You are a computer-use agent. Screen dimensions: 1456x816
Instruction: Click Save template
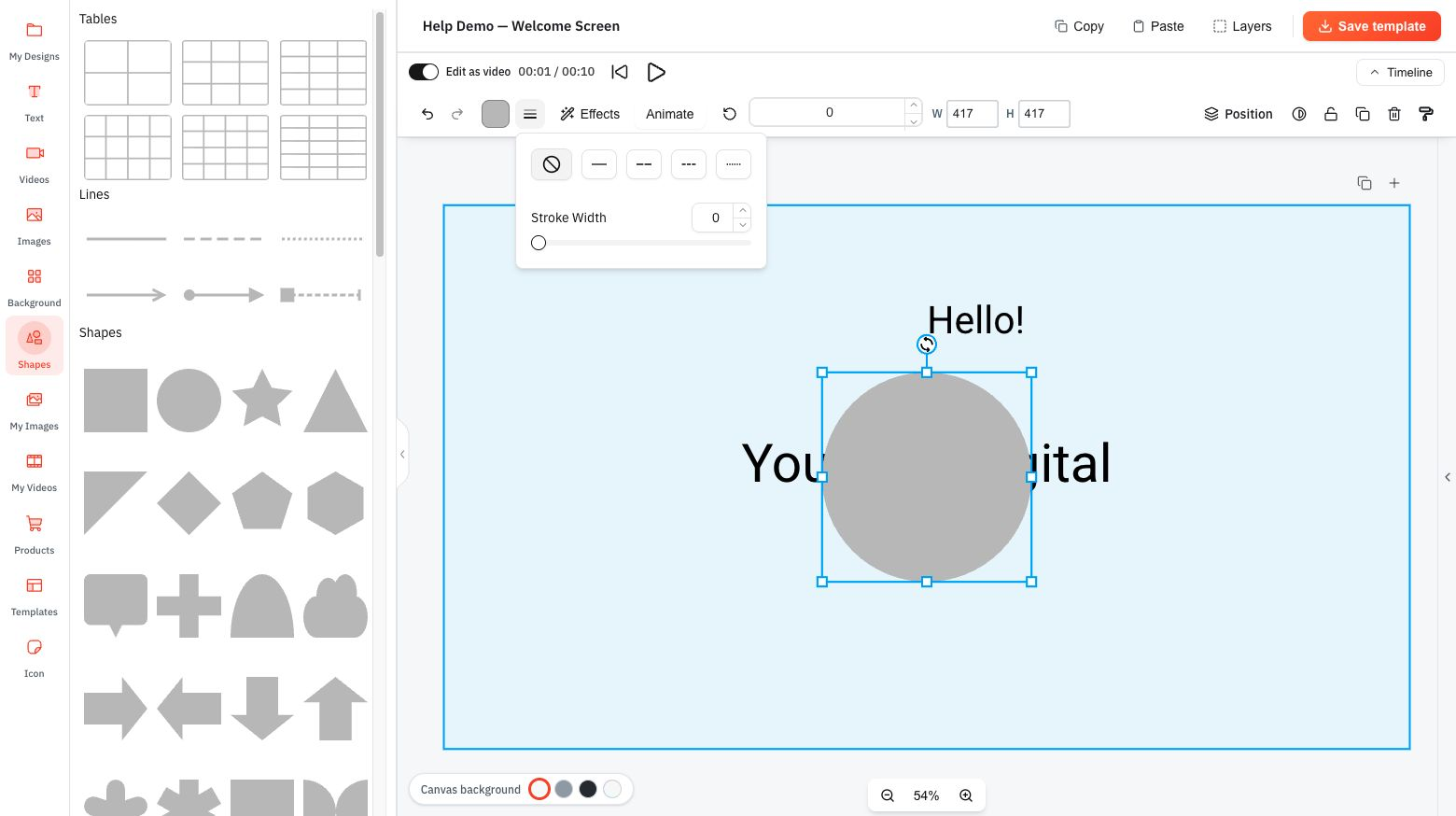[1372, 26]
